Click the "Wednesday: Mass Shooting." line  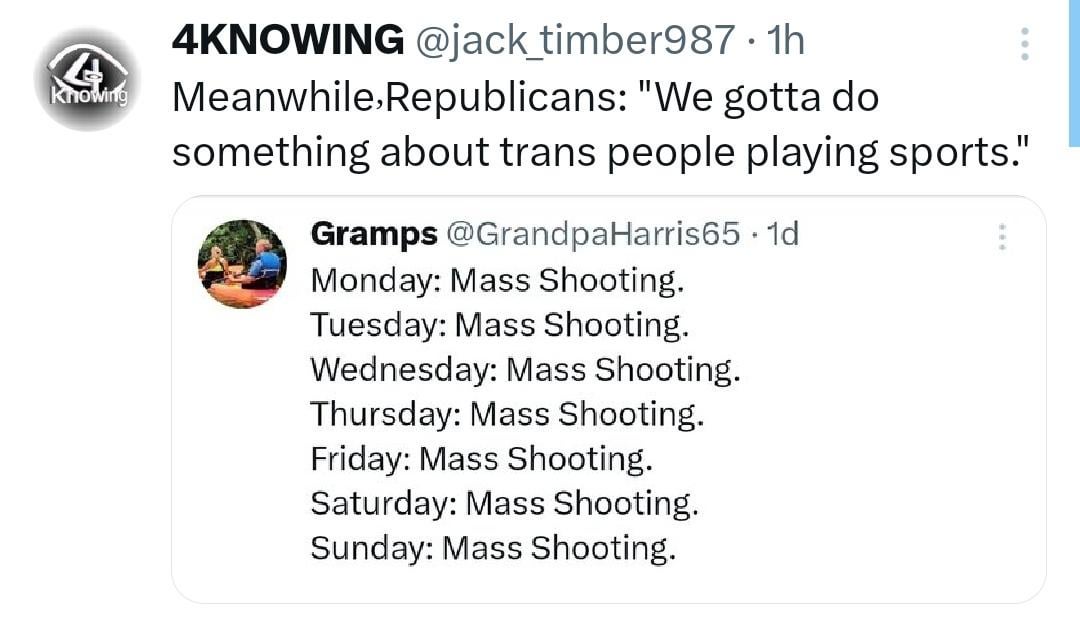[525, 369]
